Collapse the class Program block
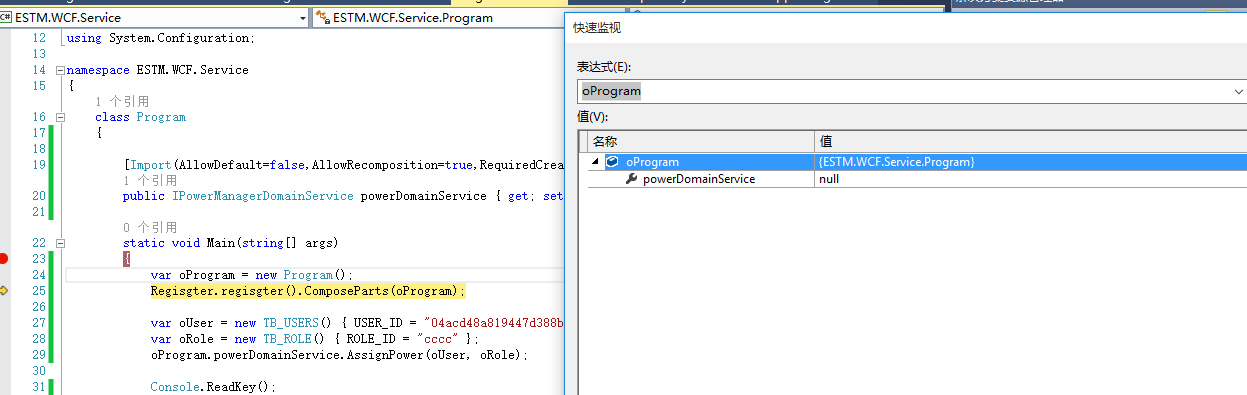 pyautogui.click(x=59, y=118)
